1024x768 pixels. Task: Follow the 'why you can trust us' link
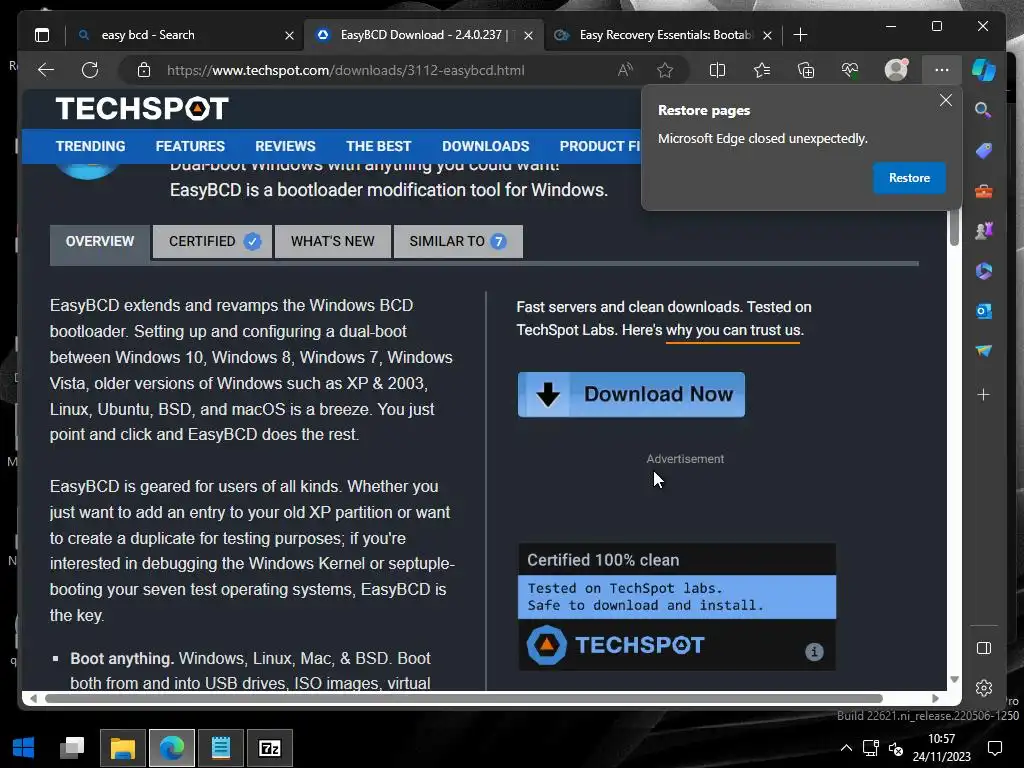[x=734, y=330]
